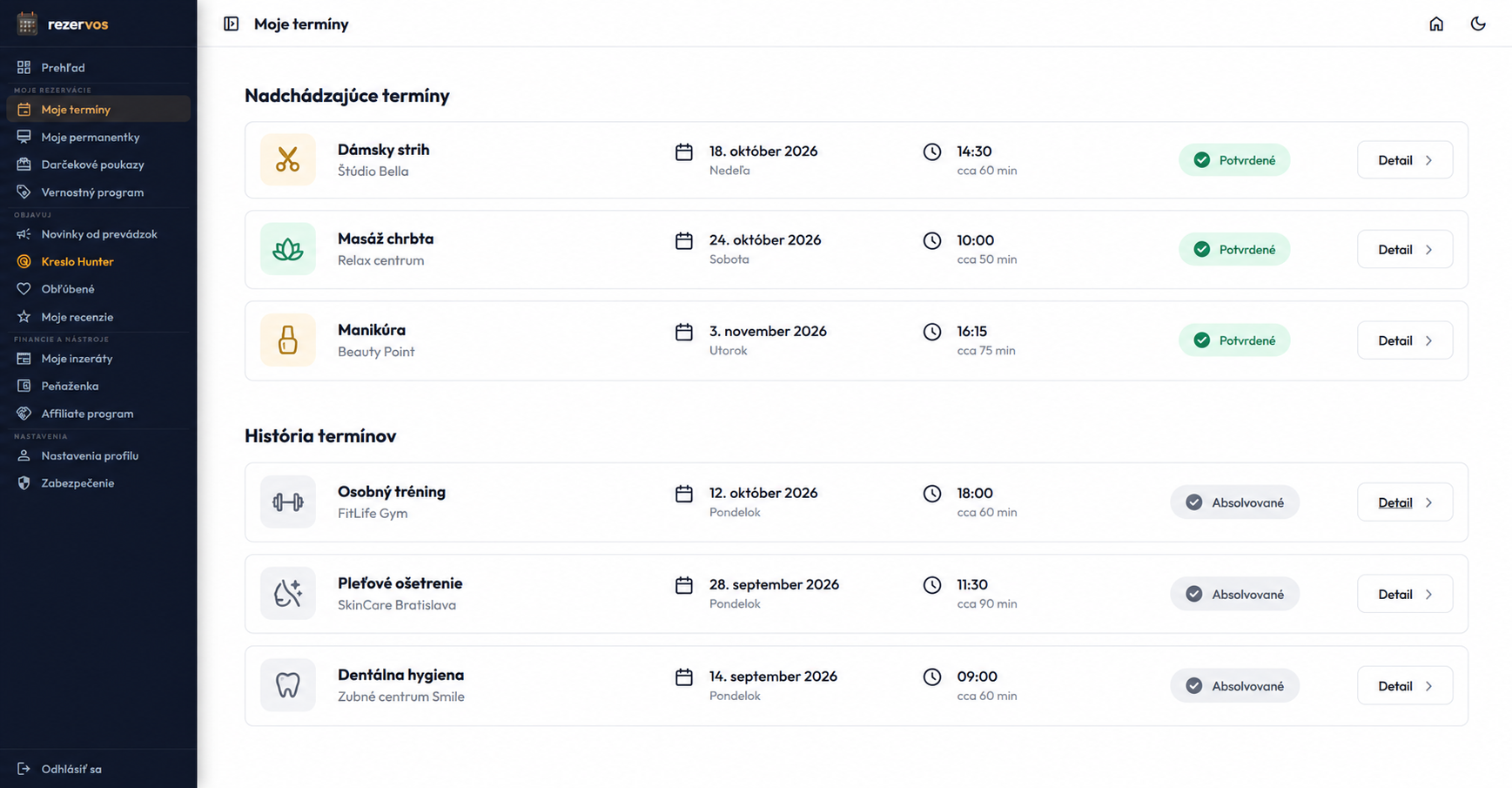Go to Moje inzeráty
Screen dimensions: 1512x788
98,359
